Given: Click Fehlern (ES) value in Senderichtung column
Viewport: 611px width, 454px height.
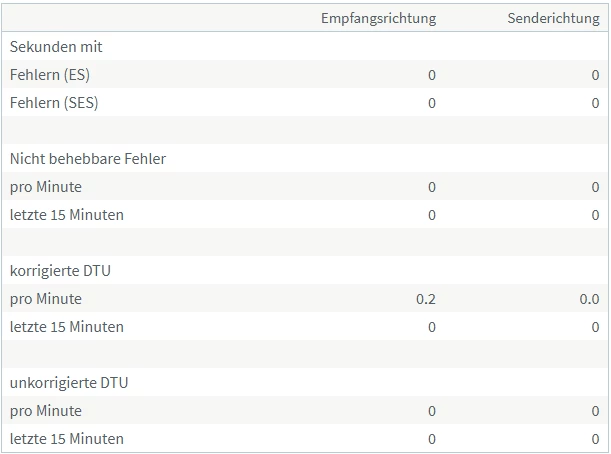Looking at the screenshot, I should click(595, 74).
